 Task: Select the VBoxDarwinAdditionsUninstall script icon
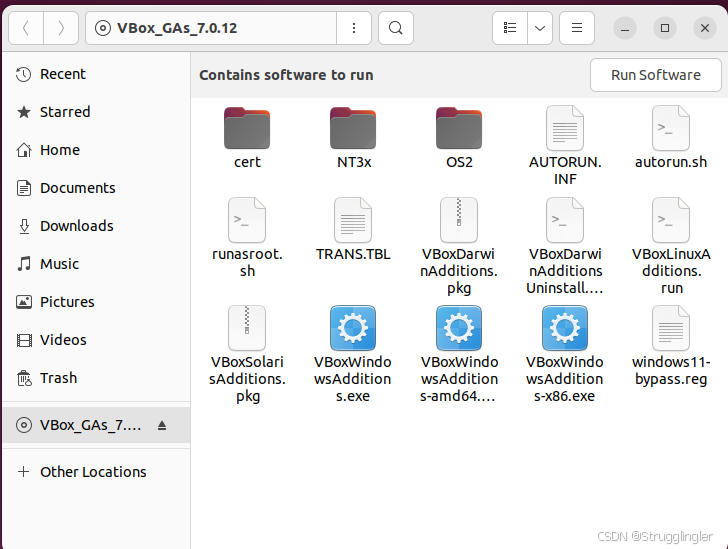pyautogui.click(x=565, y=220)
